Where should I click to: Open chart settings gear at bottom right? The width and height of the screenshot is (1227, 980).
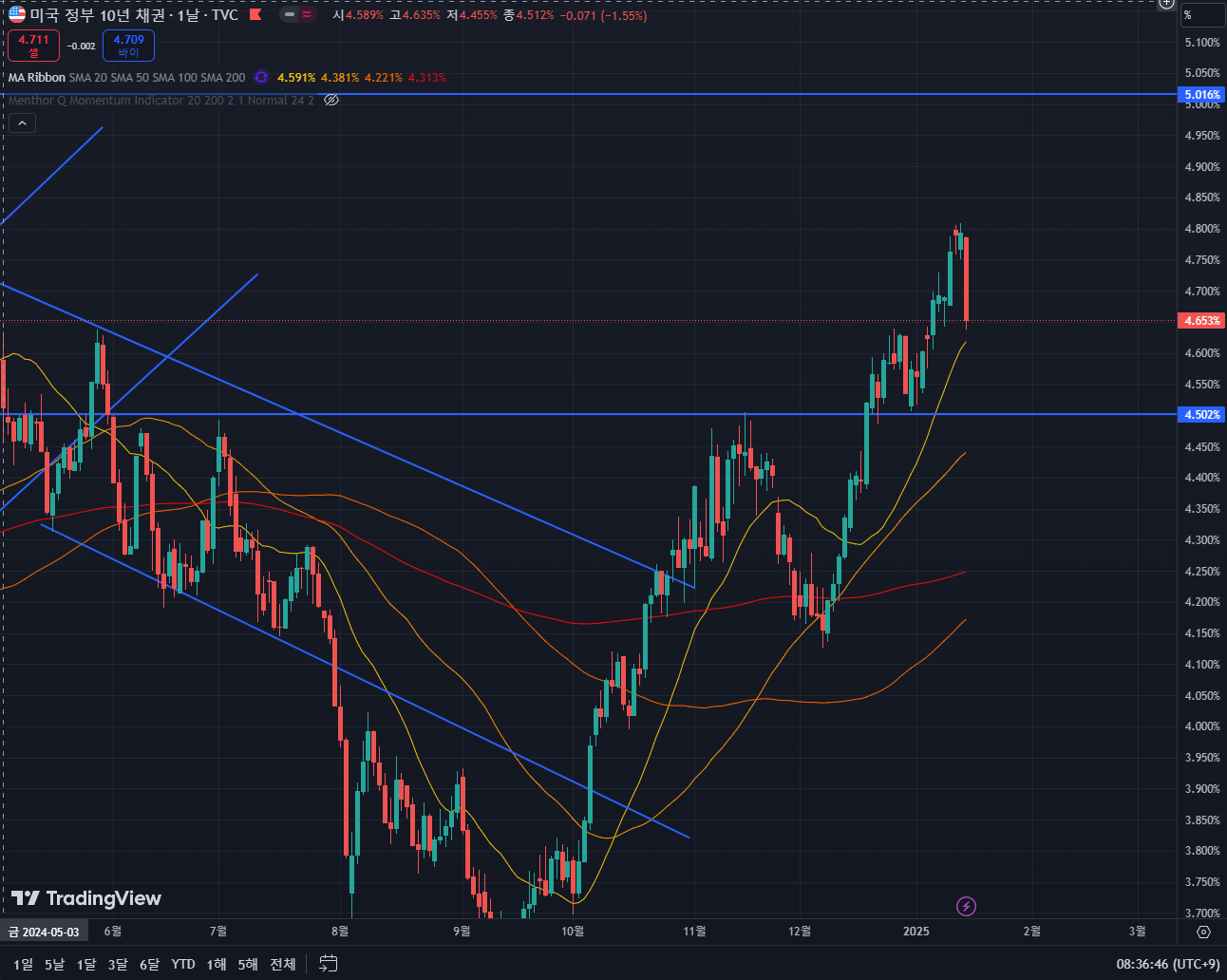(1203, 932)
